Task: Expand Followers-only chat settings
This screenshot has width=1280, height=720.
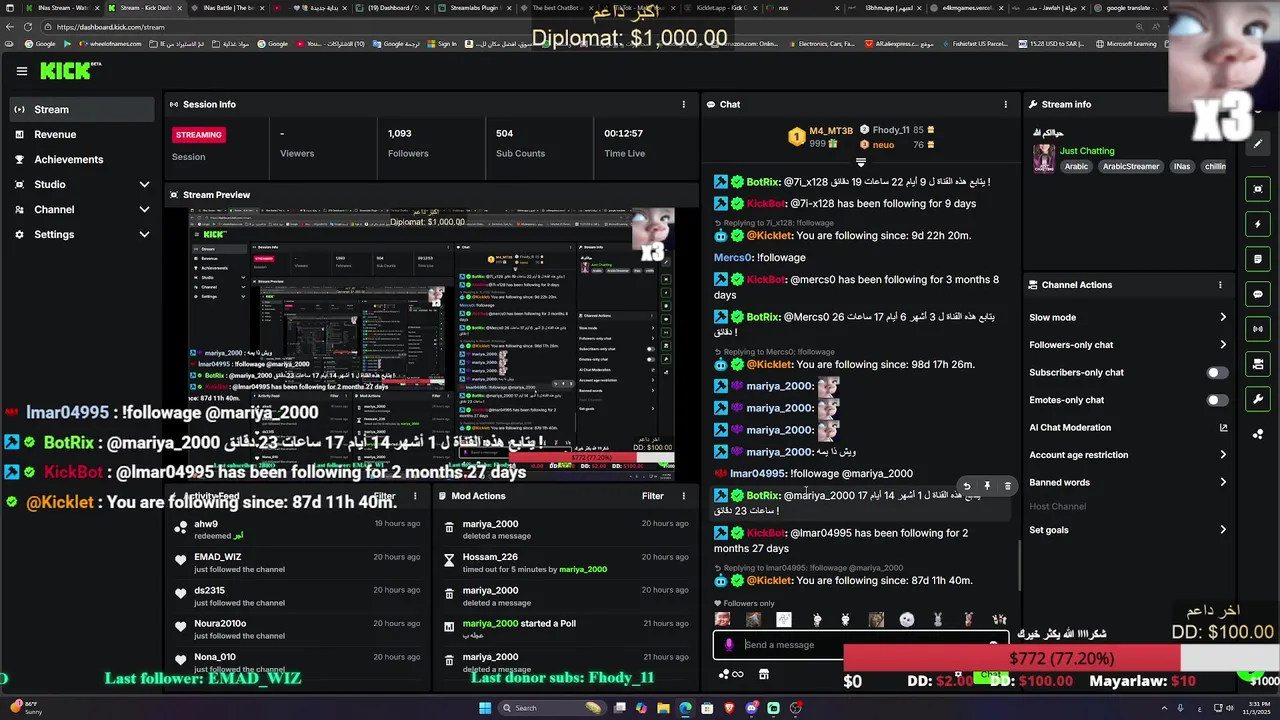Action: (x=1128, y=345)
